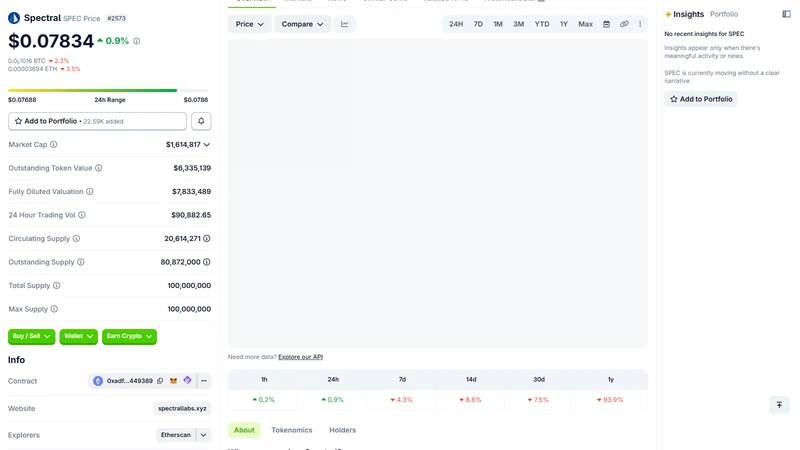
Task: Click the Ethereum chain icon in Contract row
Action: tap(98, 381)
